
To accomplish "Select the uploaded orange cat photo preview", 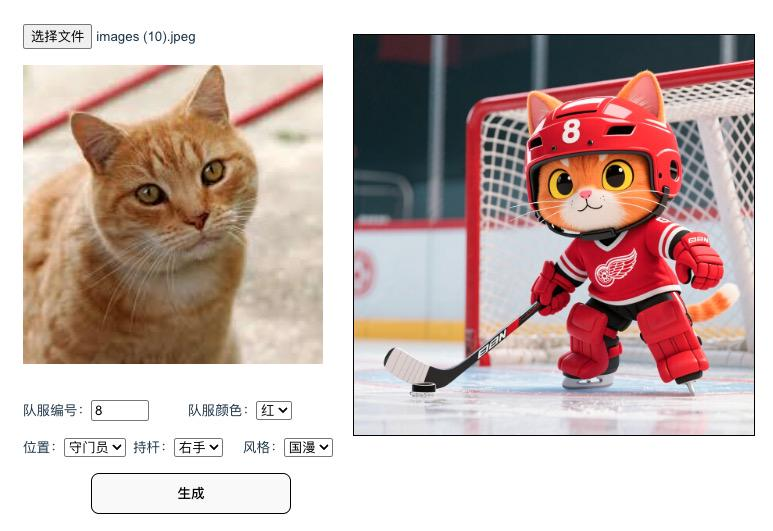I will click(x=173, y=214).
